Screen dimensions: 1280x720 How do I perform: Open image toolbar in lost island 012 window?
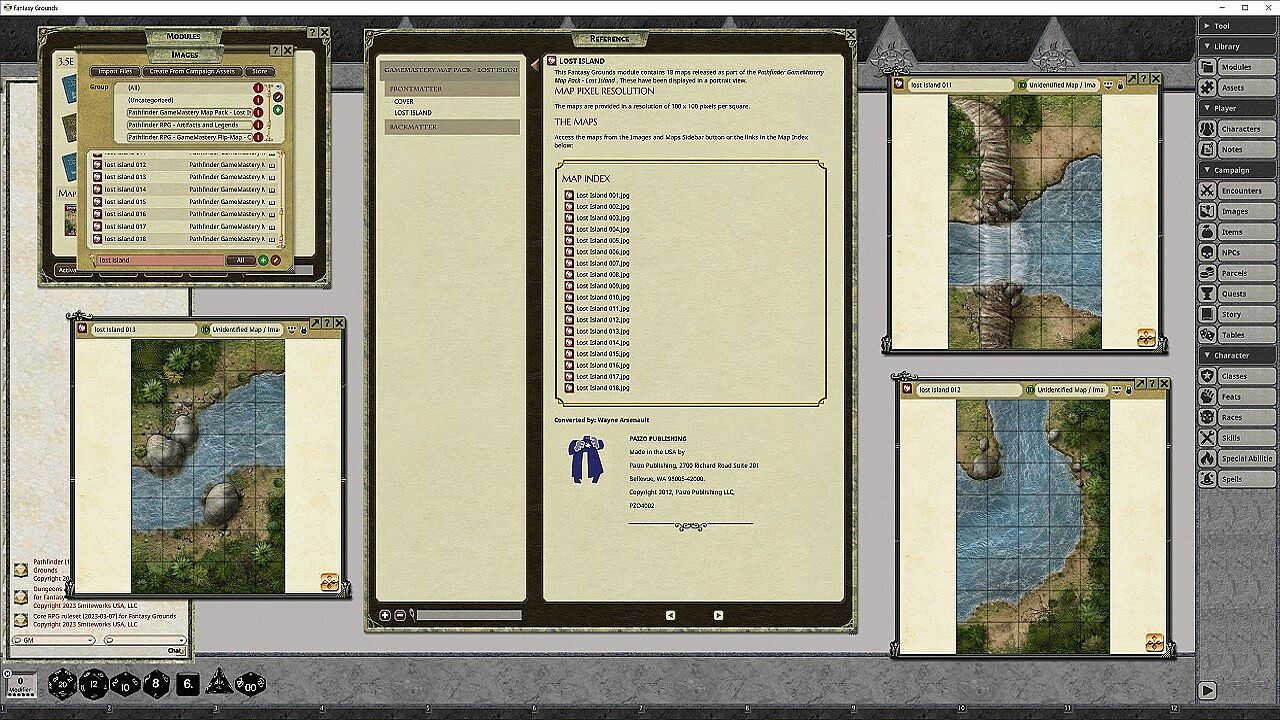coord(1154,642)
